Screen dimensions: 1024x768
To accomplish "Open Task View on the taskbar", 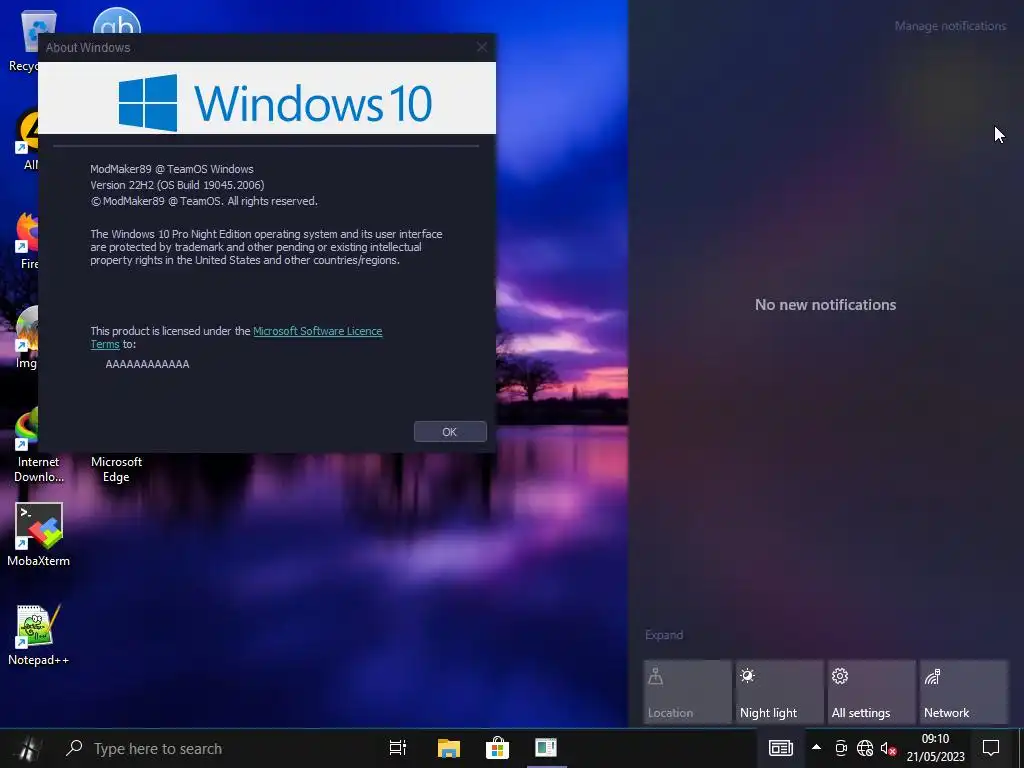I will click(x=398, y=748).
